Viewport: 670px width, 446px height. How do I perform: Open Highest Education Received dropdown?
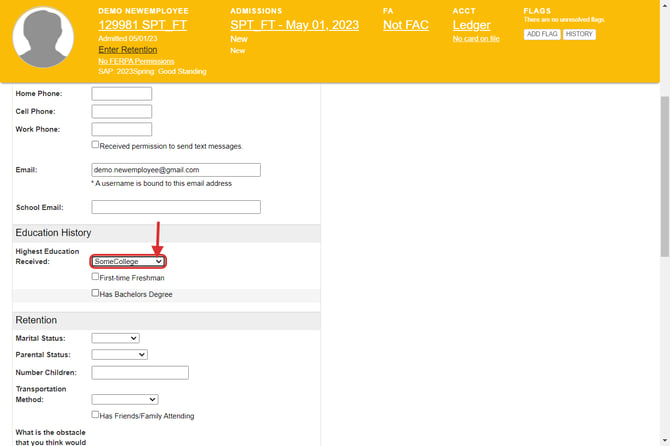128,261
